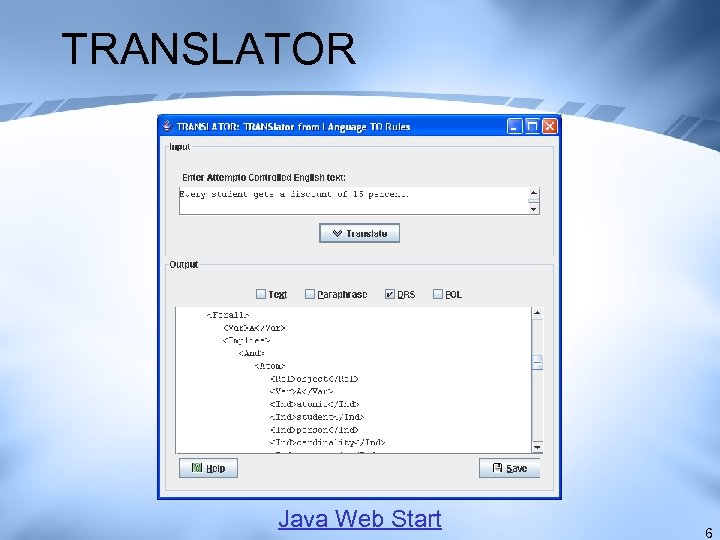Select the line "<Var>A</Var>" under Forall
This screenshot has width=720, height=540.
[254, 328]
